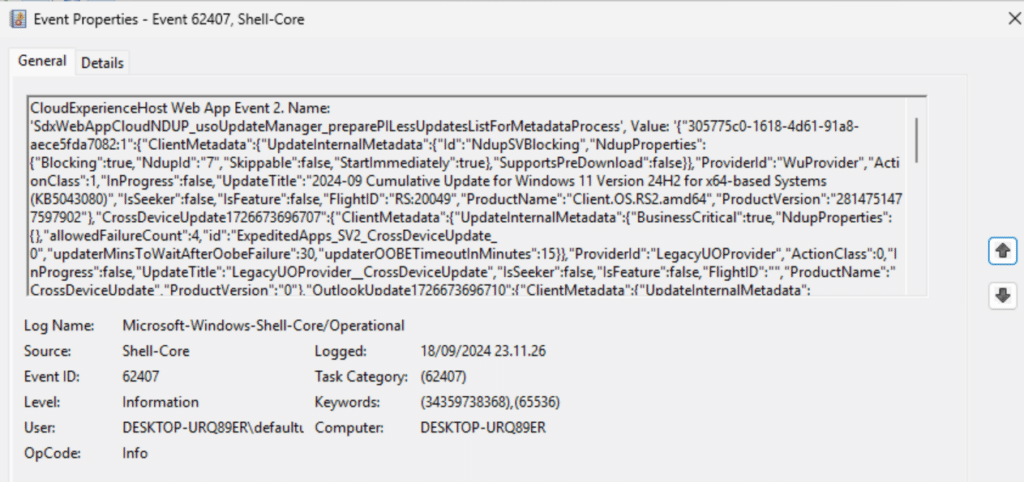
Task: Close the Event Properties dialog
Action: [1015, 19]
